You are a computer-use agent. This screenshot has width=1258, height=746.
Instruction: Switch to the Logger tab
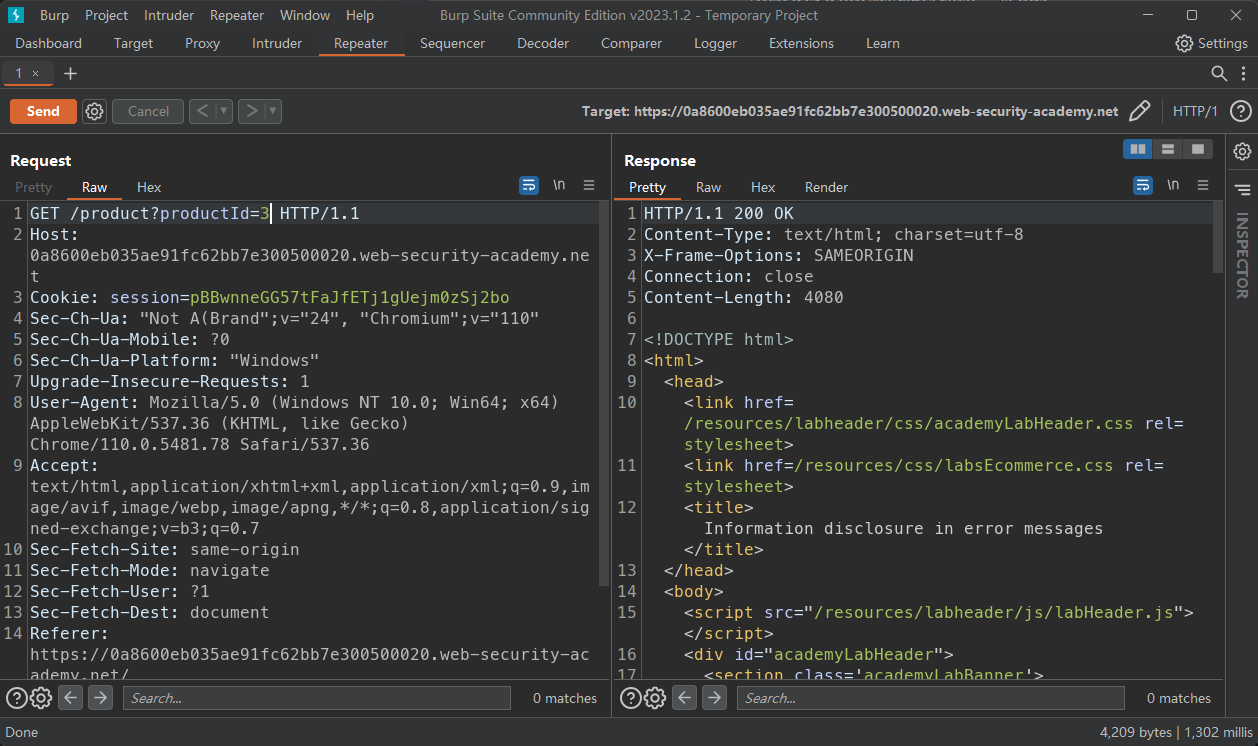pos(715,43)
